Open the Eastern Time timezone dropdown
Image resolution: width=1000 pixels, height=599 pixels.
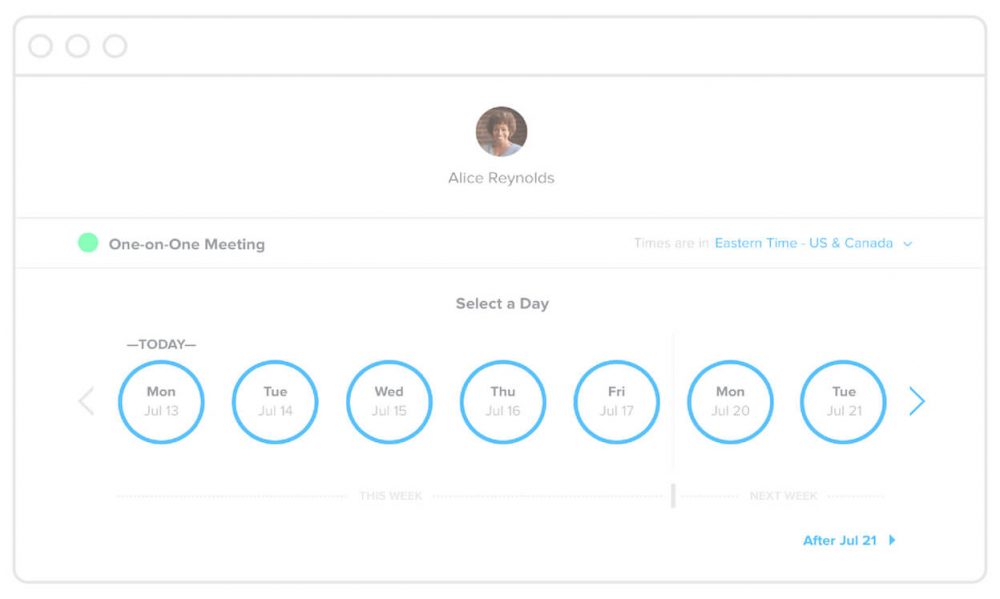pyautogui.click(x=803, y=243)
